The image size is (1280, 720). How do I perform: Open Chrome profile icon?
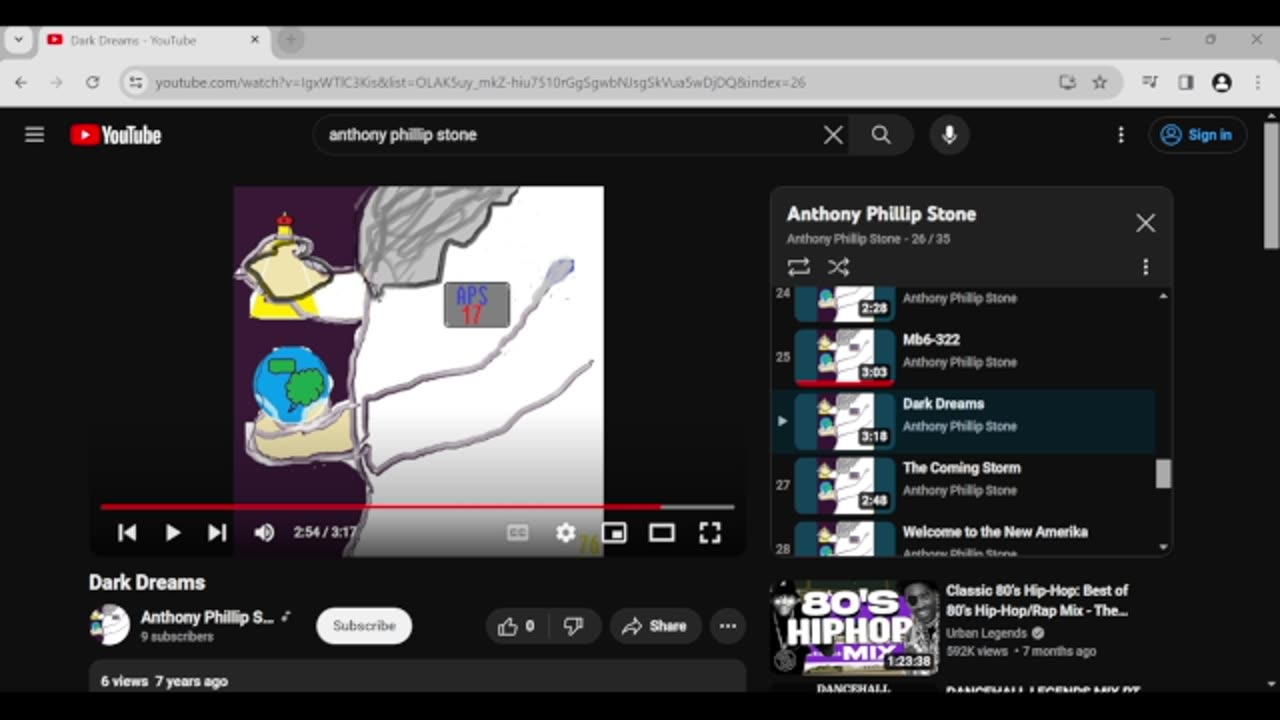click(1221, 83)
